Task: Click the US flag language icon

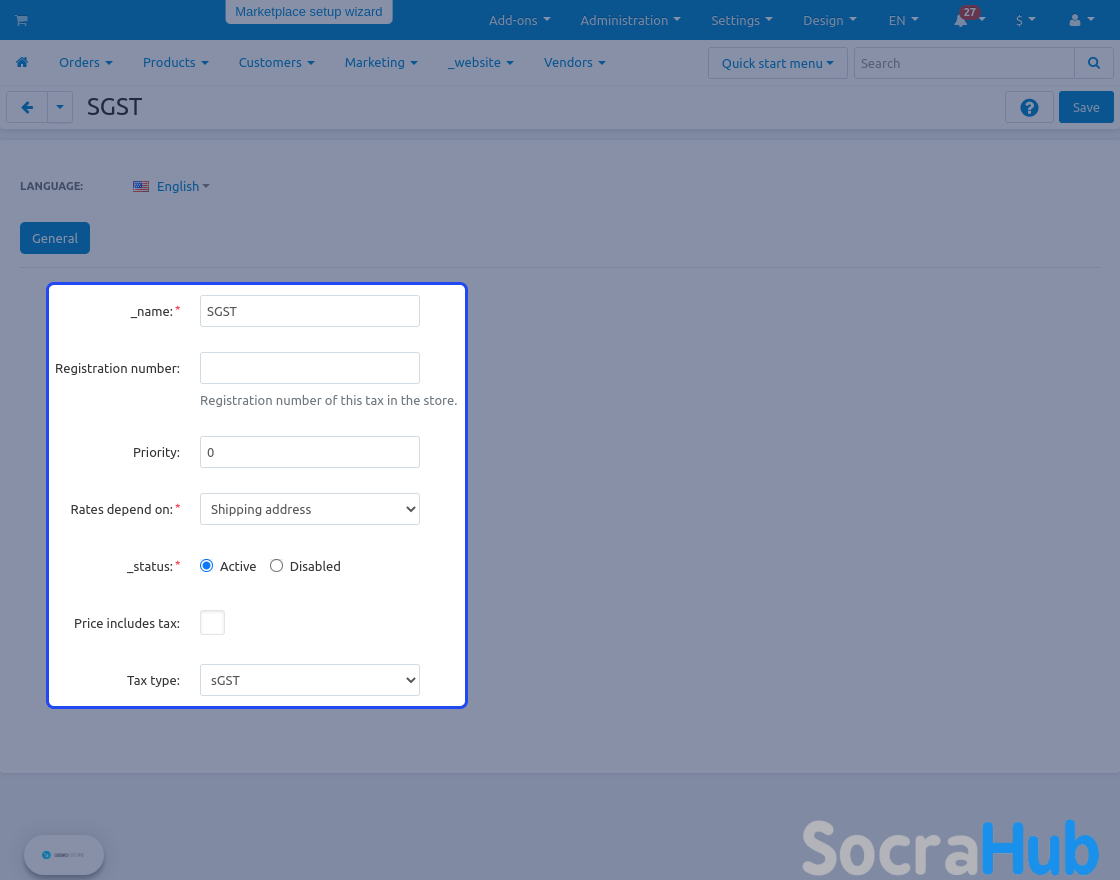Action: click(141, 186)
